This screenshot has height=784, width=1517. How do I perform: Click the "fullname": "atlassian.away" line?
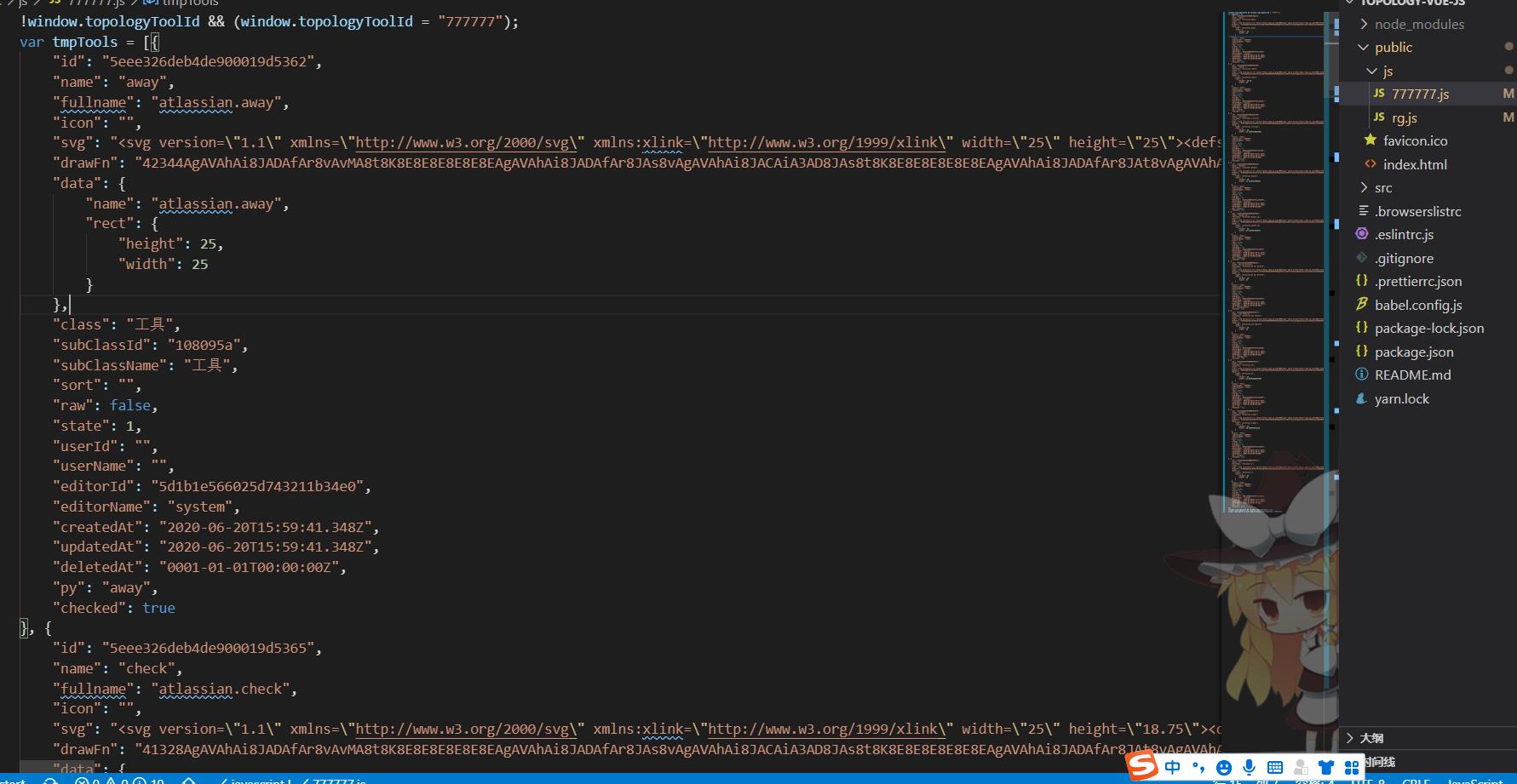171,103
